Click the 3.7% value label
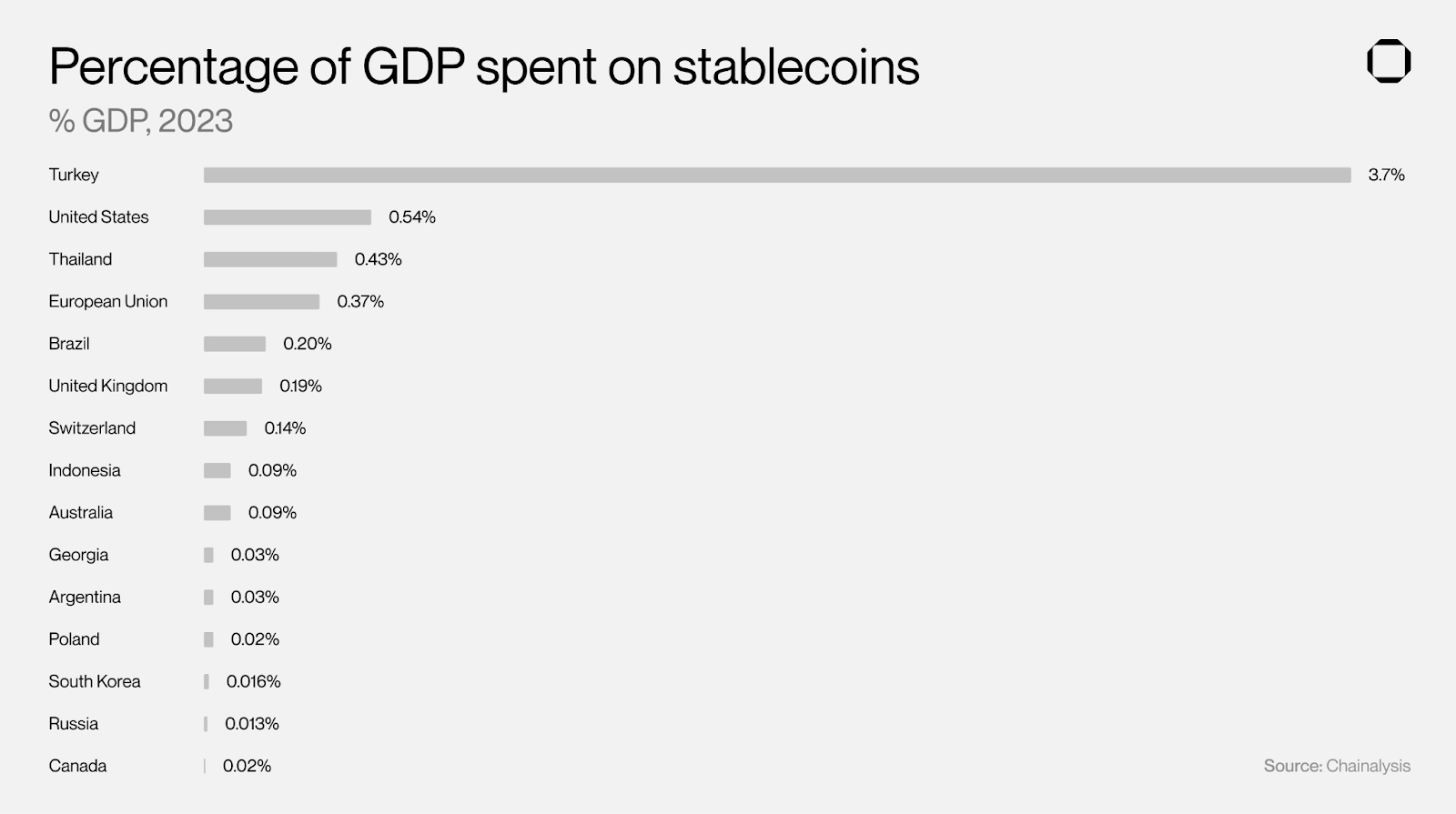Viewport: 1456px width, 814px height. point(1386,175)
